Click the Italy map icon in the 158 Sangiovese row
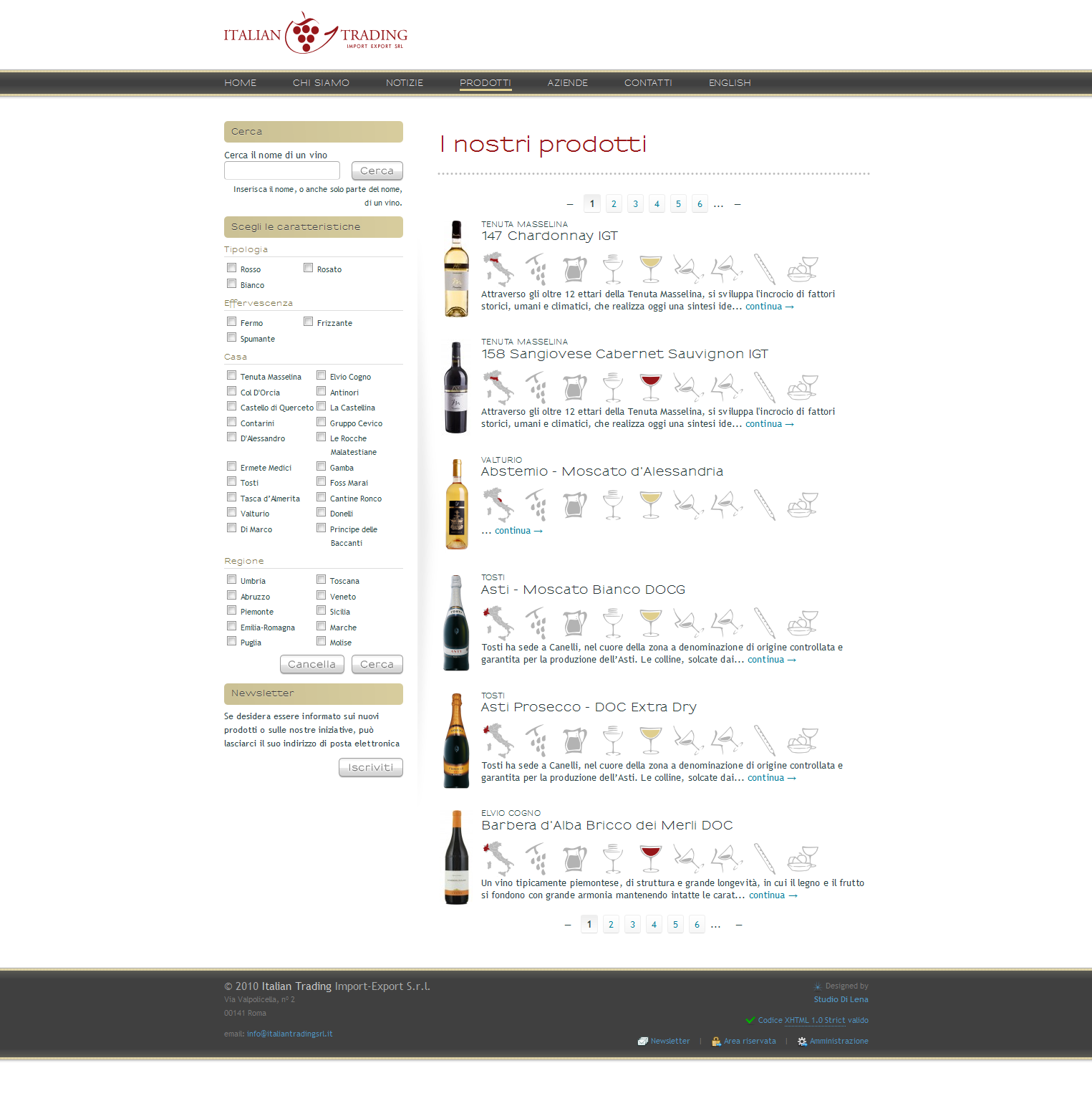 point(498,388)
